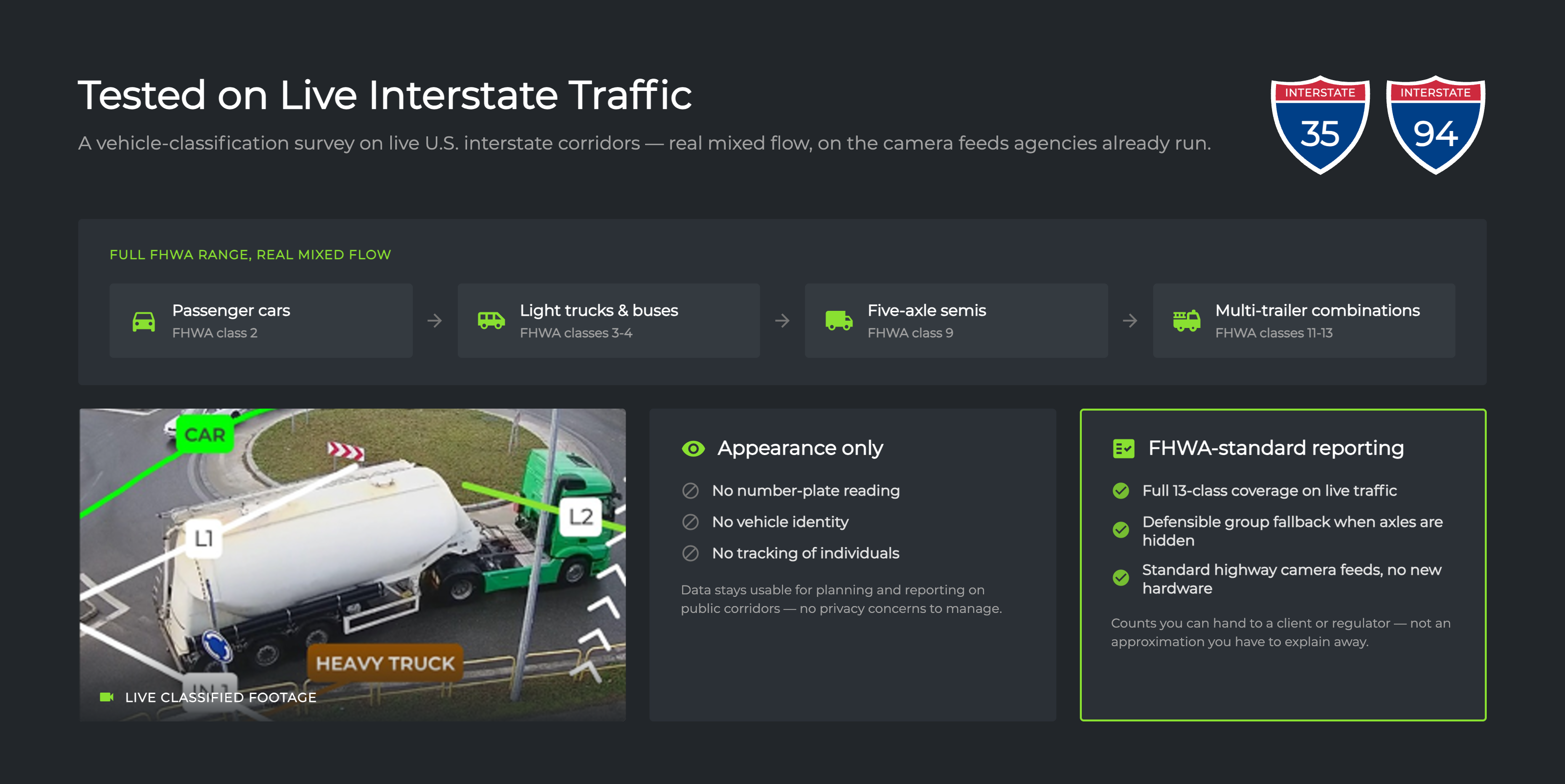Click the green check beside Full 13-class coverage
Image resolution: width=1565 pixels, height=784 pixels.
pos(1120,491)
